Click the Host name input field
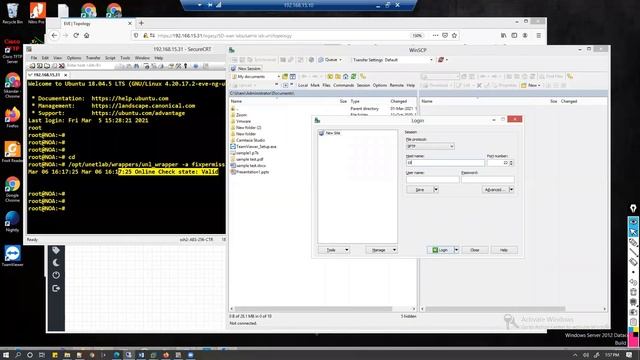Screen dimensions: 640x360 [445, 162]
